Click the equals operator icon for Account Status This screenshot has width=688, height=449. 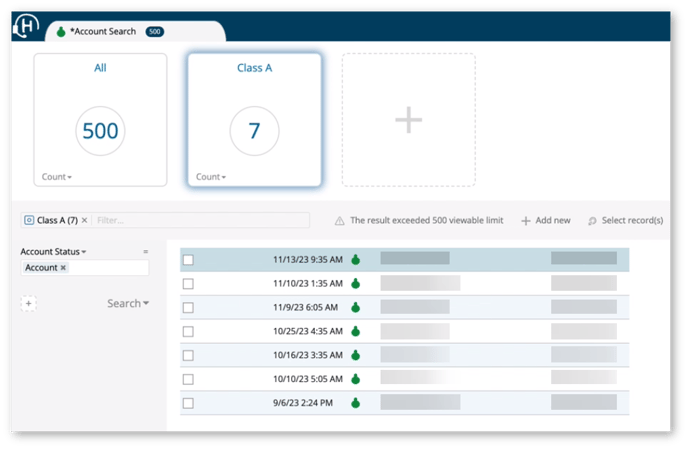pyautogui.click(x=145, y=252)
